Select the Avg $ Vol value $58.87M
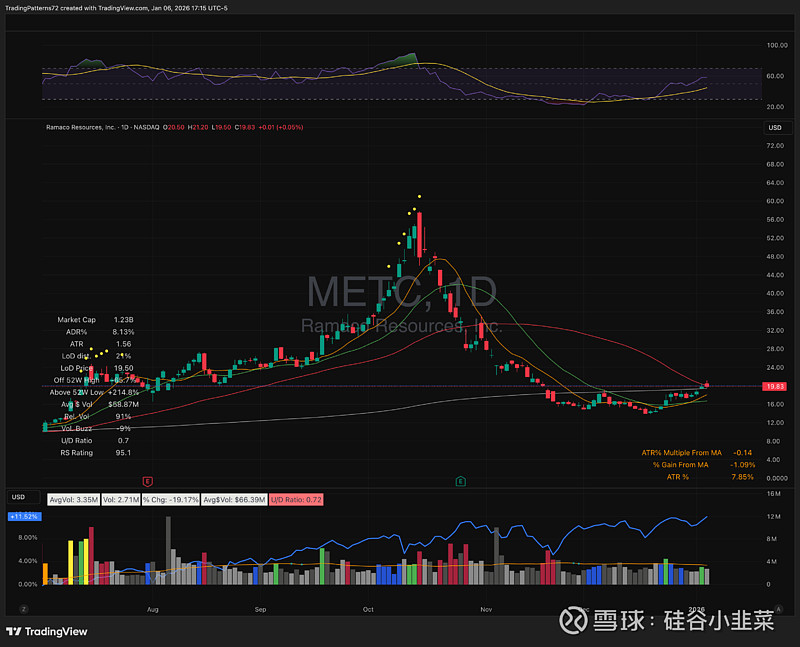Image resolution: width=800 pixels, height=647 pixels. [x=123, y=404]
